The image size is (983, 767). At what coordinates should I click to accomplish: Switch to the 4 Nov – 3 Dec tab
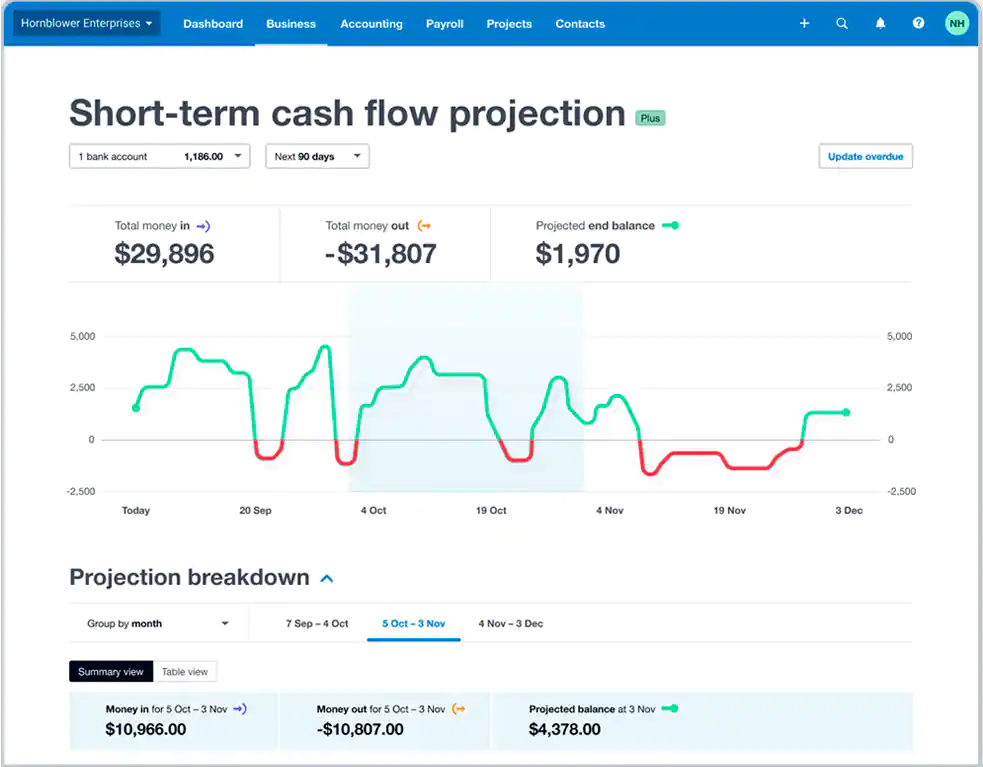(x=511, y=622)
